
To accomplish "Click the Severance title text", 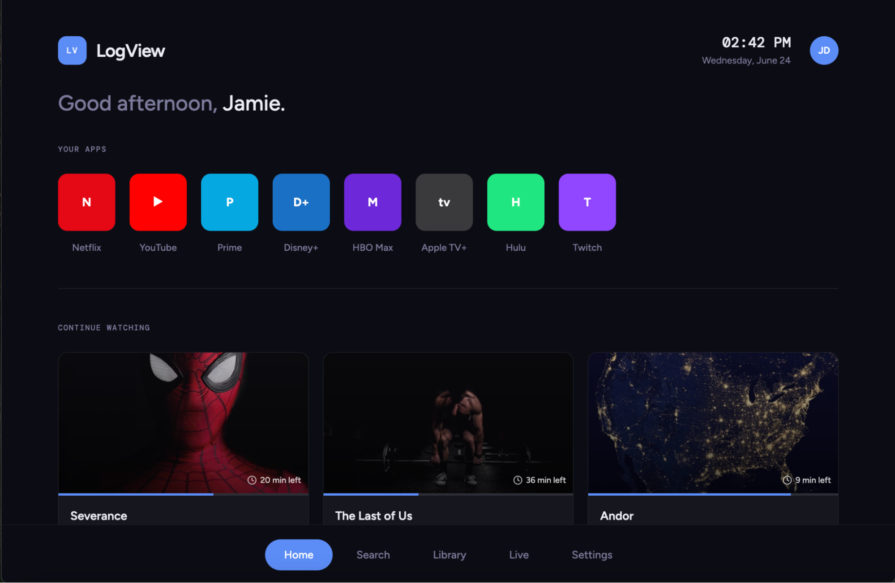I will tap(99, 516).
